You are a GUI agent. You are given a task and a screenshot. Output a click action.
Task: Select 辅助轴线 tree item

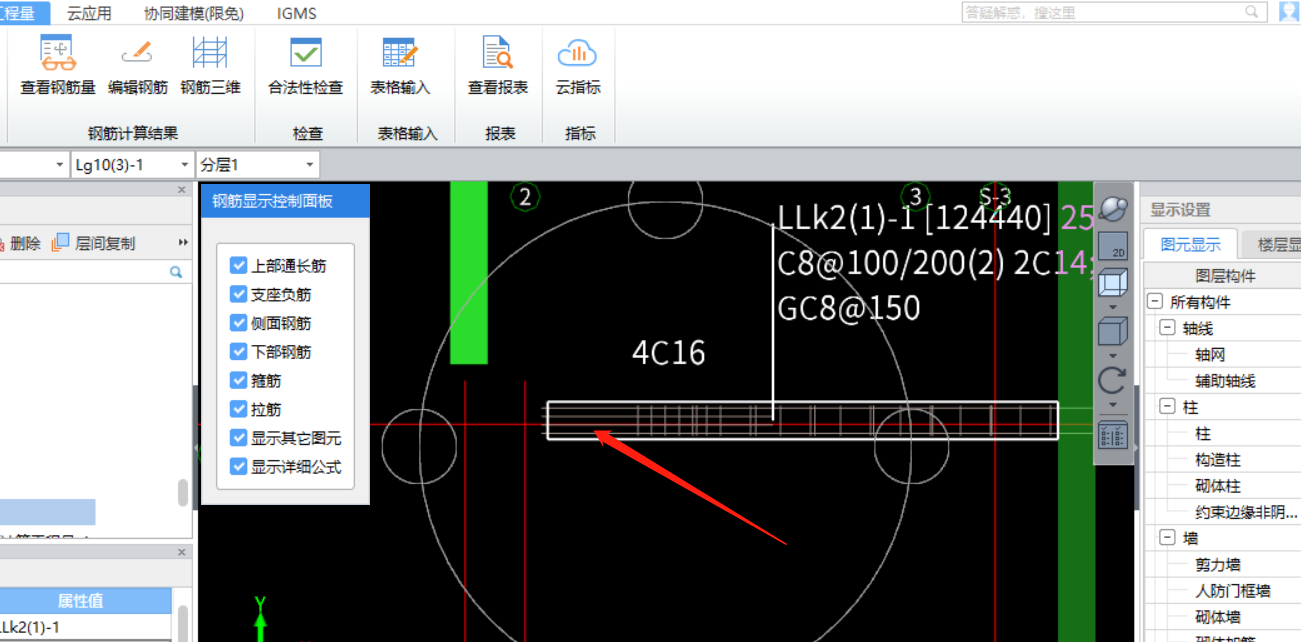point(1225,381)
